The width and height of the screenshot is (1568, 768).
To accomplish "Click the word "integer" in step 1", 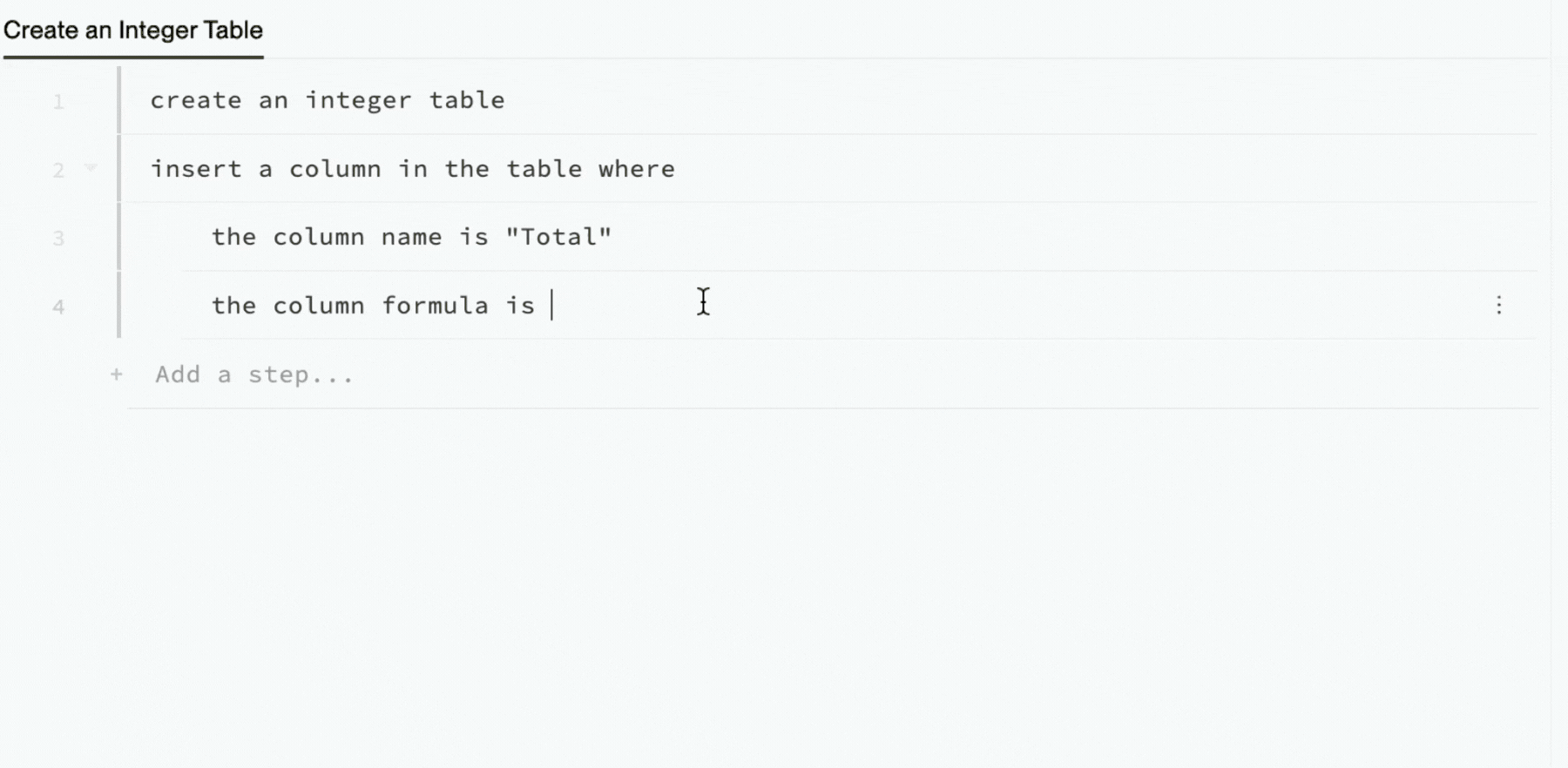I will tap(358, 100).
